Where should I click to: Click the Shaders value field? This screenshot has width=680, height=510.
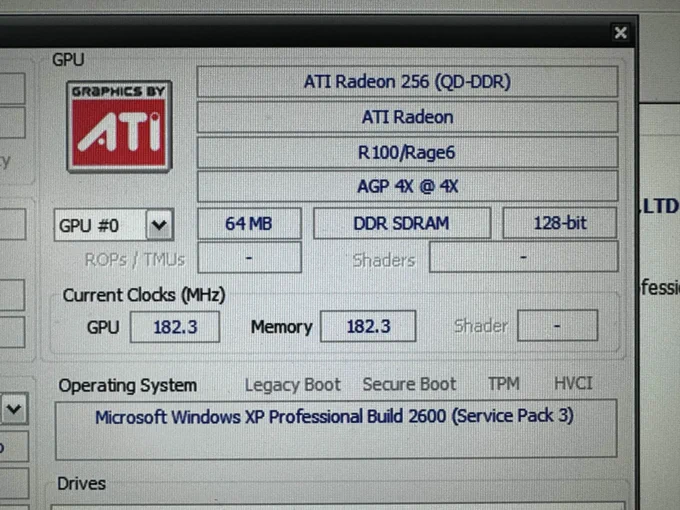click(523, 257)
